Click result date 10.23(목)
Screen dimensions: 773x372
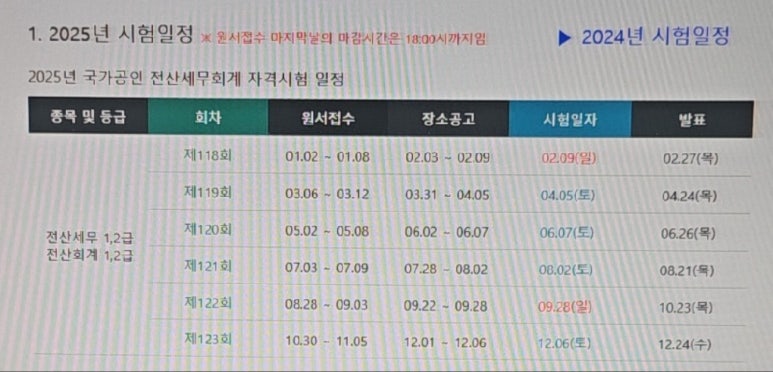686,307
